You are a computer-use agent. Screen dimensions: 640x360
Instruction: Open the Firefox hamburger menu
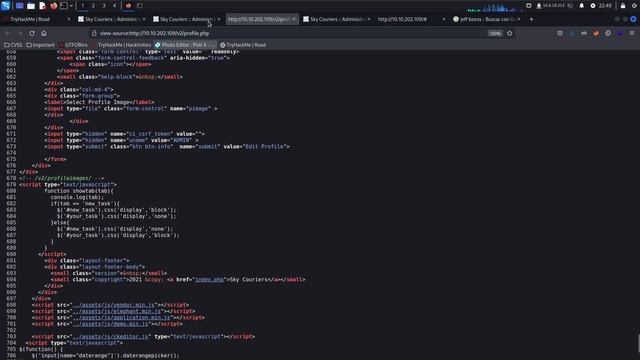point(632,33)
